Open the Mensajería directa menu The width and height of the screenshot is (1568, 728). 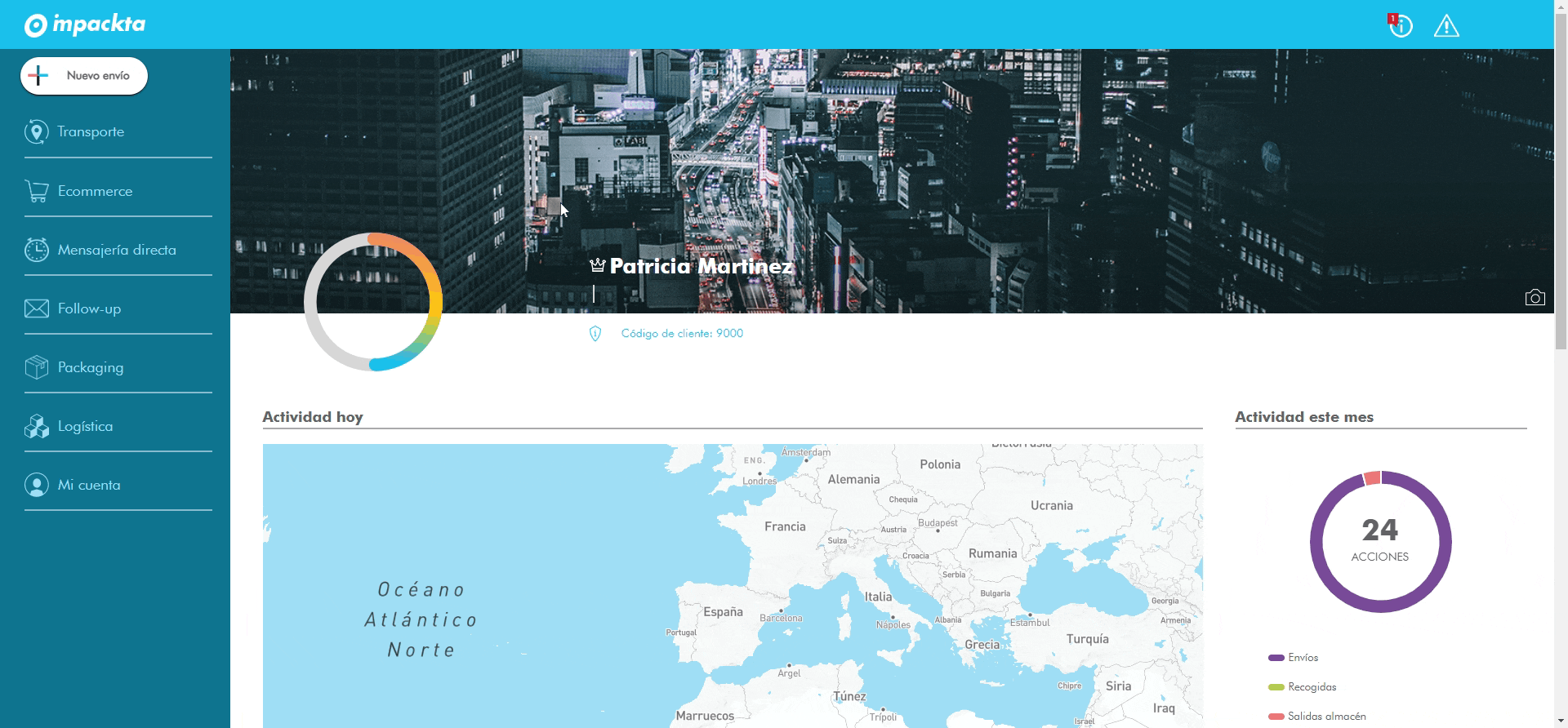[x=118, y=250]
